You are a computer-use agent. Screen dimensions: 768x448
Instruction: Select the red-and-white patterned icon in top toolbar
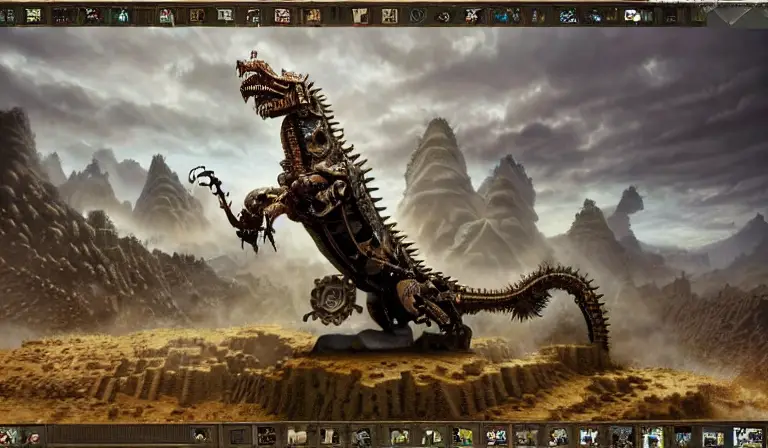tap(282, 16)
